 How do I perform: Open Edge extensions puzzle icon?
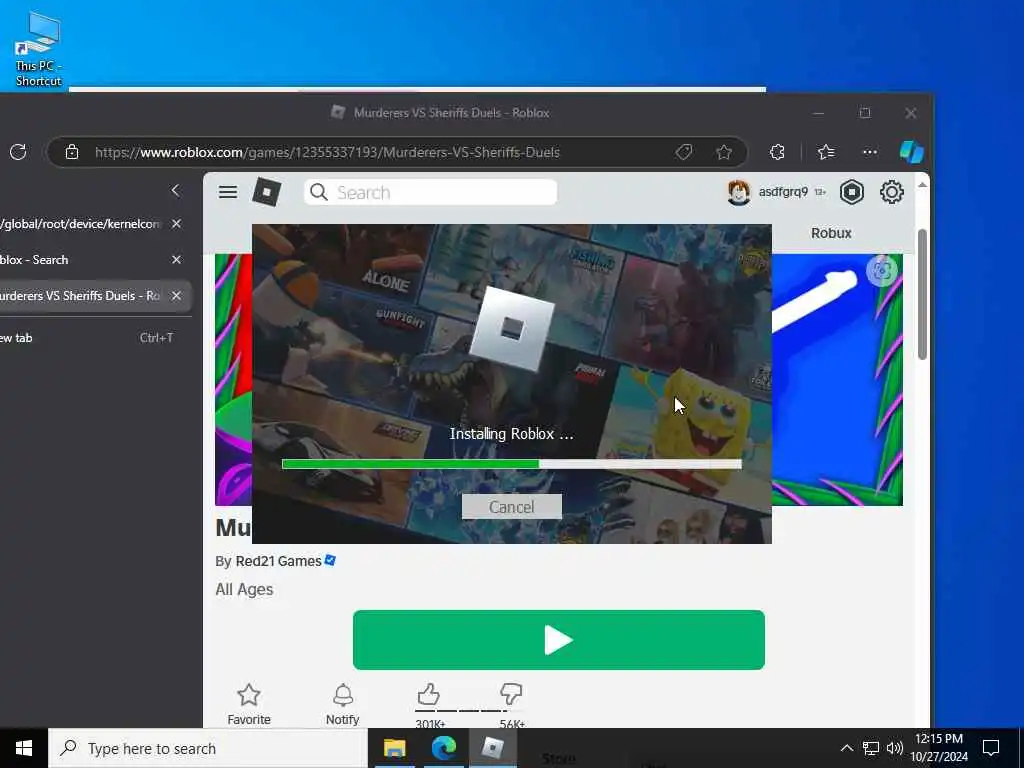click(777, 152)
